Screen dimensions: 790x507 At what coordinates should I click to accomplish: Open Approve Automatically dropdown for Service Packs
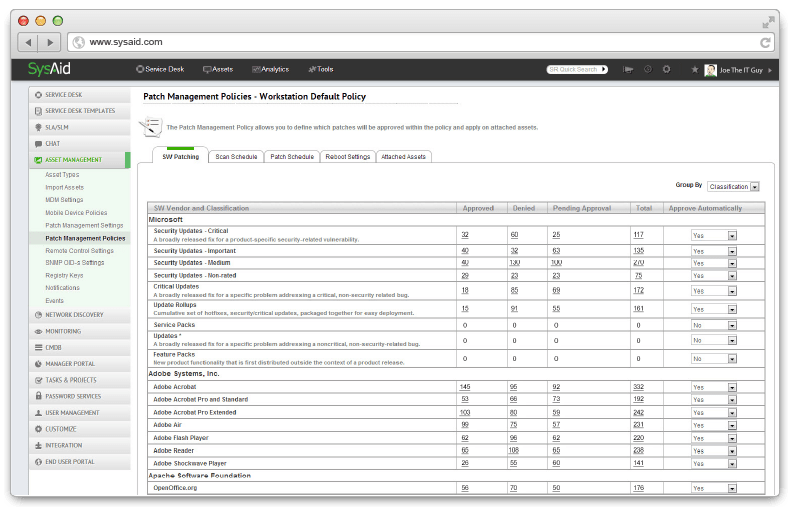tap(714, 326)
